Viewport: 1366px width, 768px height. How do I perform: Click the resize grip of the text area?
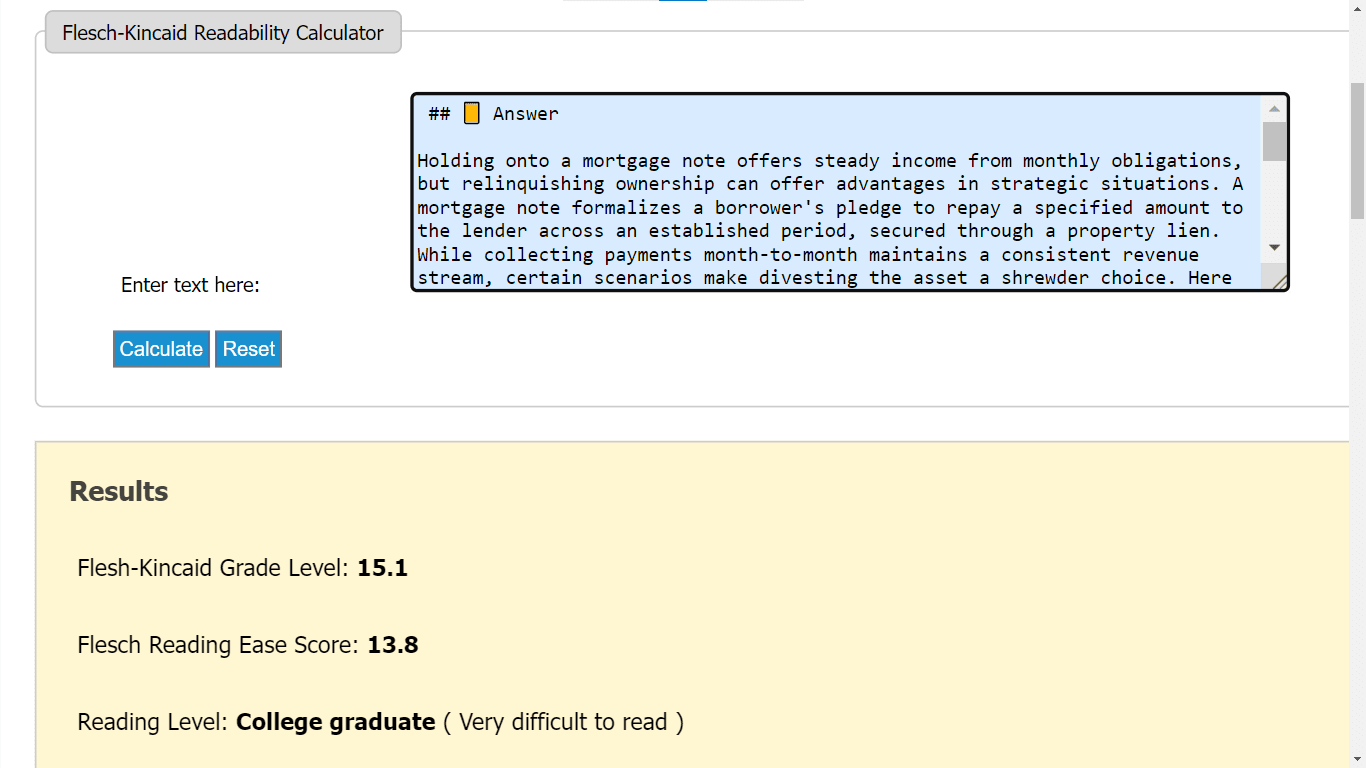click(x=1278, y=282)
